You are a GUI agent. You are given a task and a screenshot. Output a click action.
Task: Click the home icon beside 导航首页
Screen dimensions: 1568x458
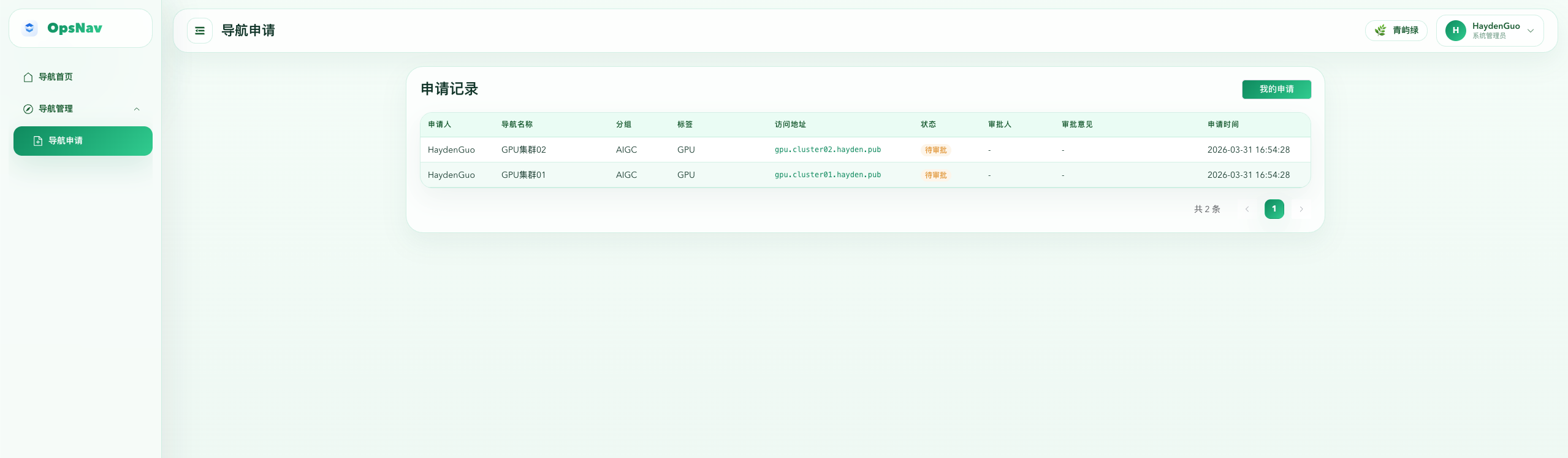[x=28, y=77]
